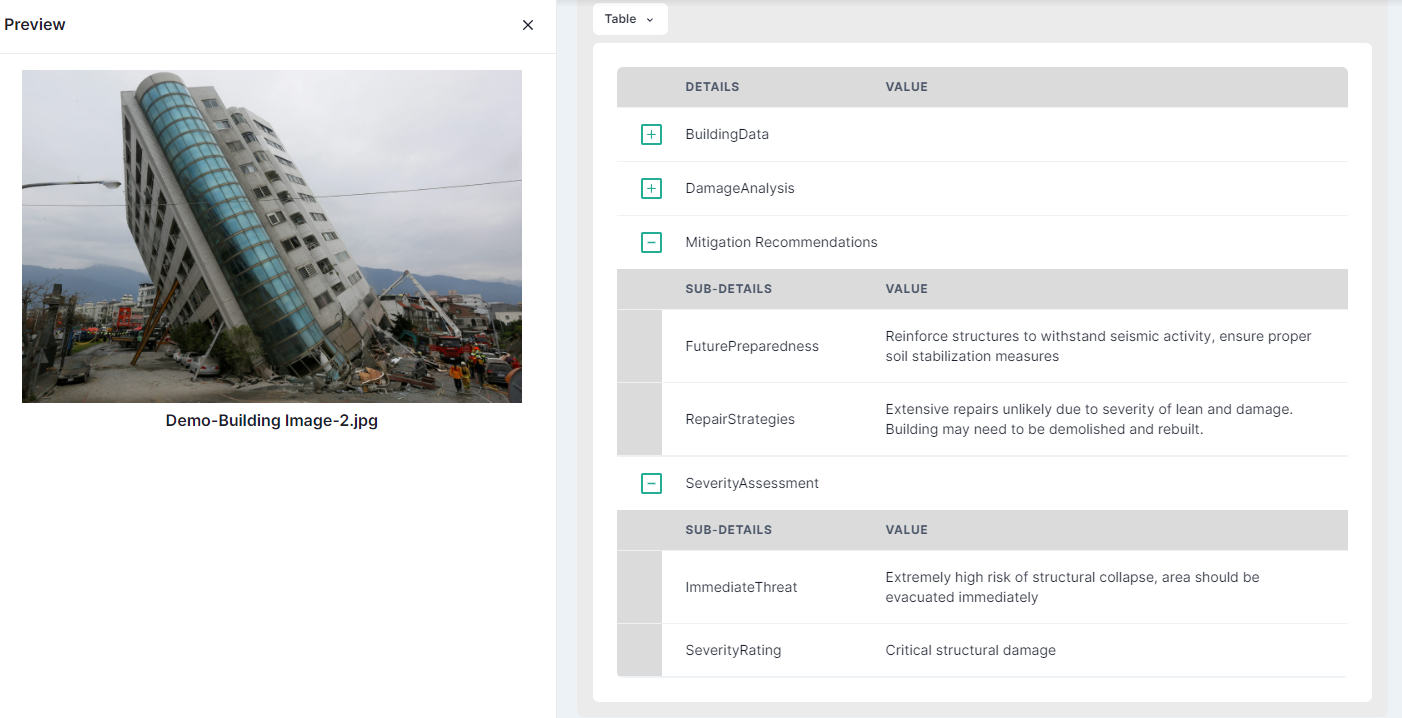Click the ImmediateThreat sub-detail name
The height and width of the screenshot is (718, 1402).
[x=741, y=587]
